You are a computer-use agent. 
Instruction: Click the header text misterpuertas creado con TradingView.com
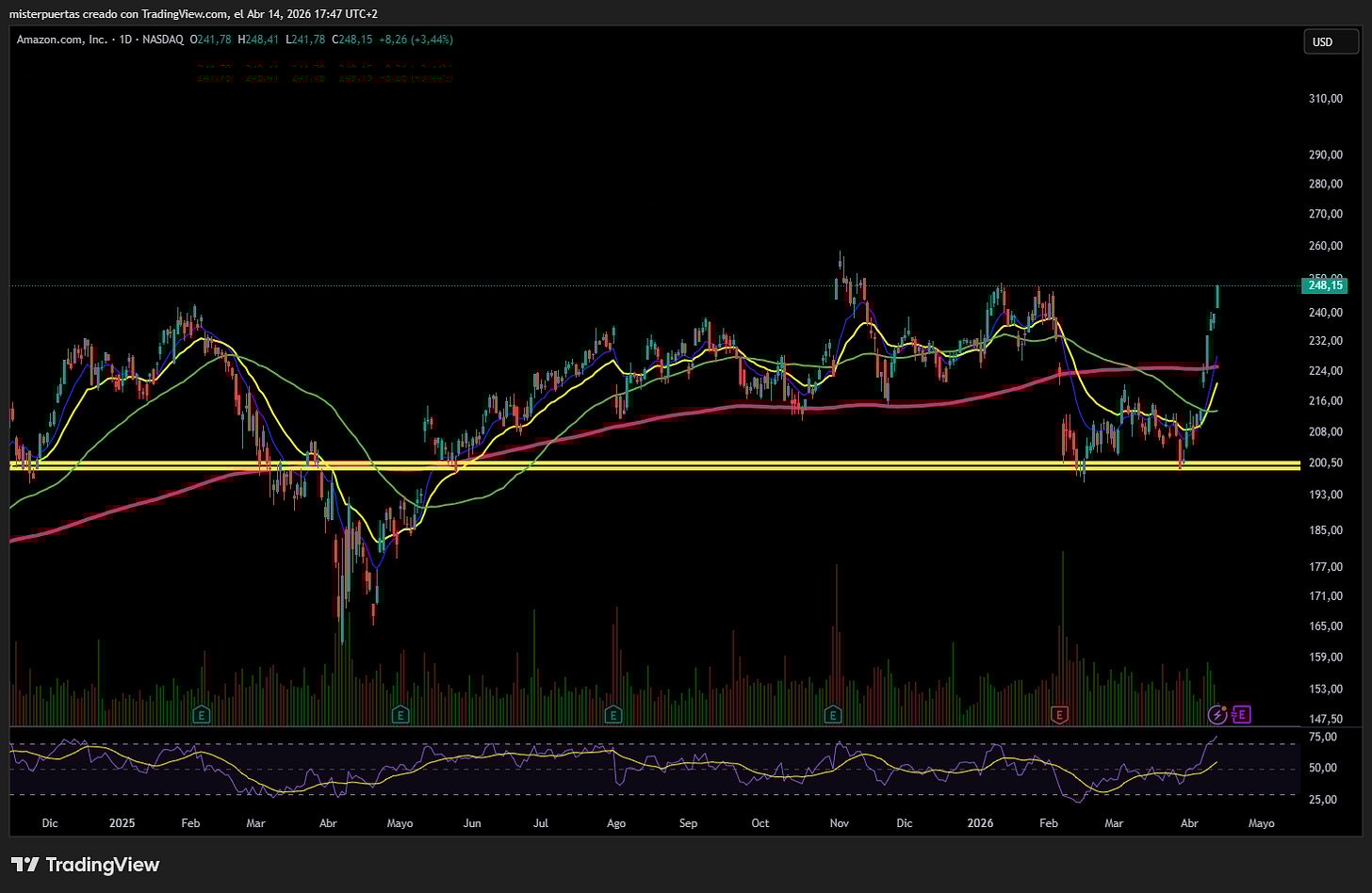point(119,14)
